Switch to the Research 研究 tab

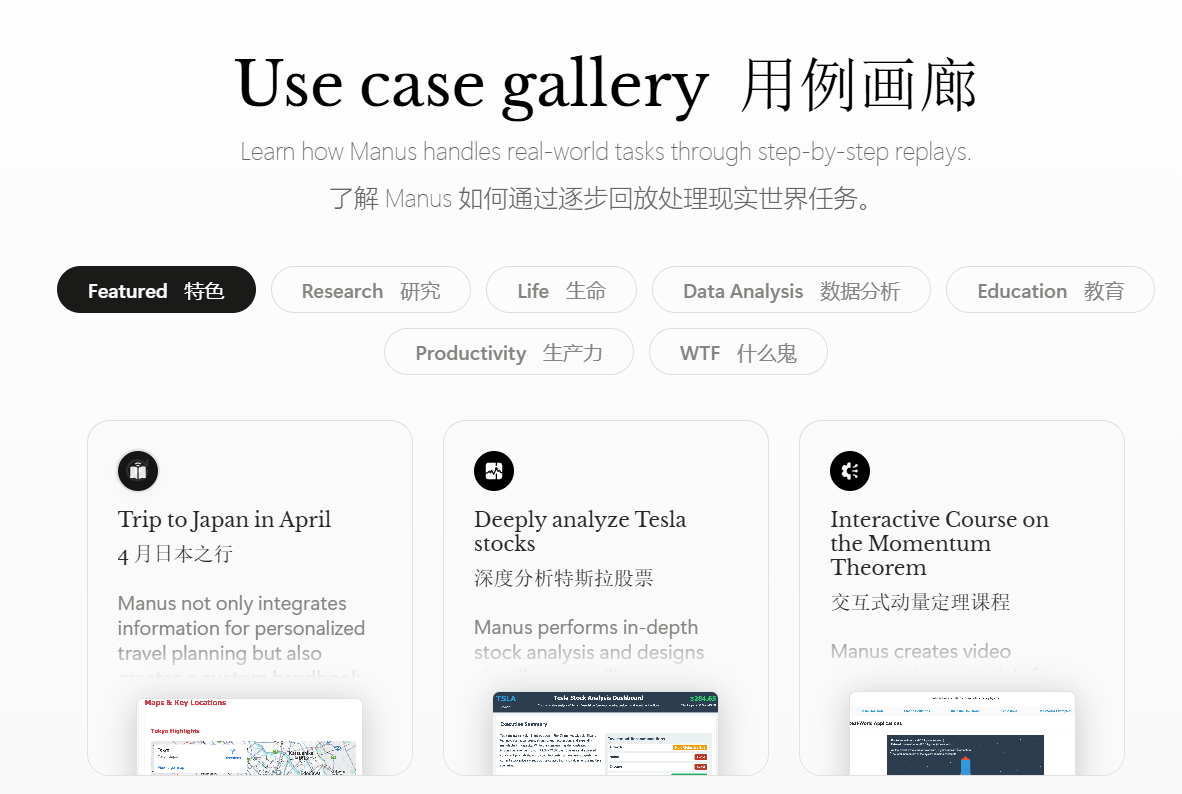pos(371,290)
